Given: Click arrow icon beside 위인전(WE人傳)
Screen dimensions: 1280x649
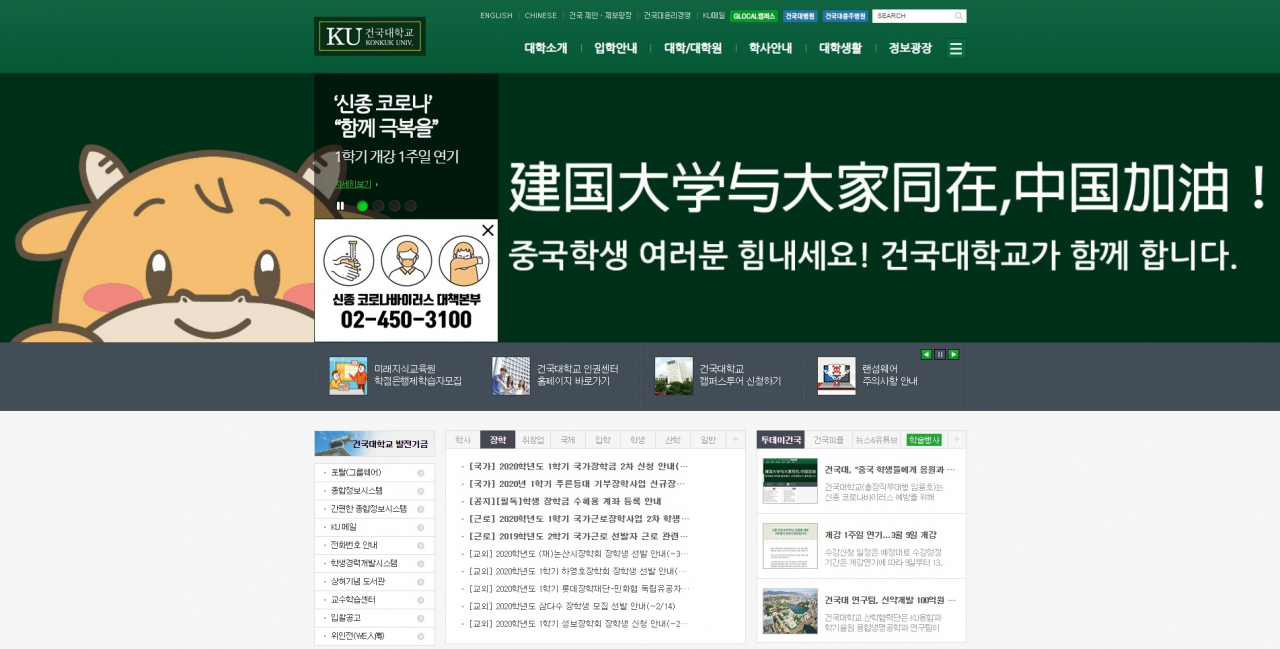Looking at the screenshot, I should coord(421,636).
